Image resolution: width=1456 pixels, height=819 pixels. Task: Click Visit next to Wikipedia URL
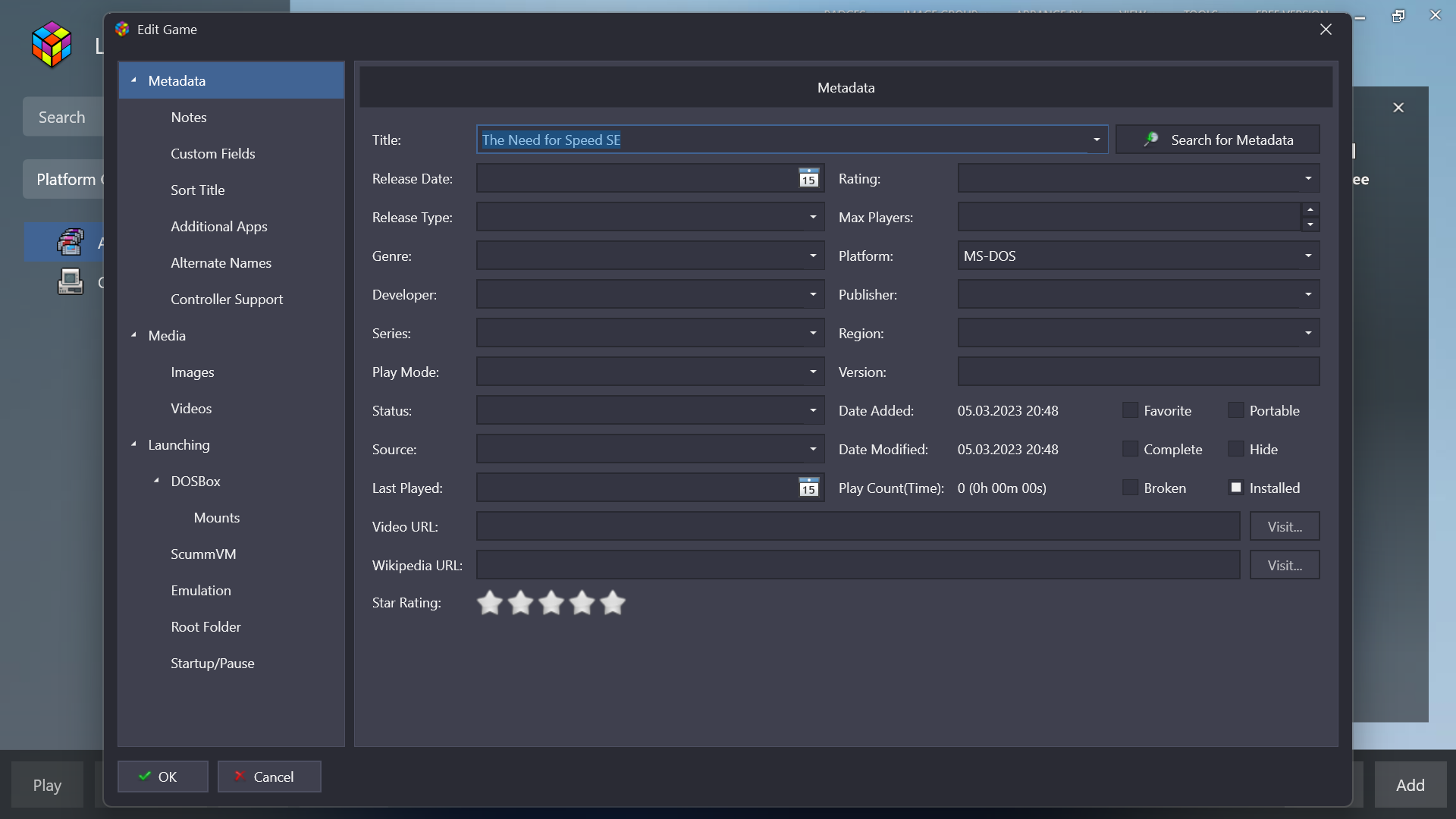pos(1285,566)
